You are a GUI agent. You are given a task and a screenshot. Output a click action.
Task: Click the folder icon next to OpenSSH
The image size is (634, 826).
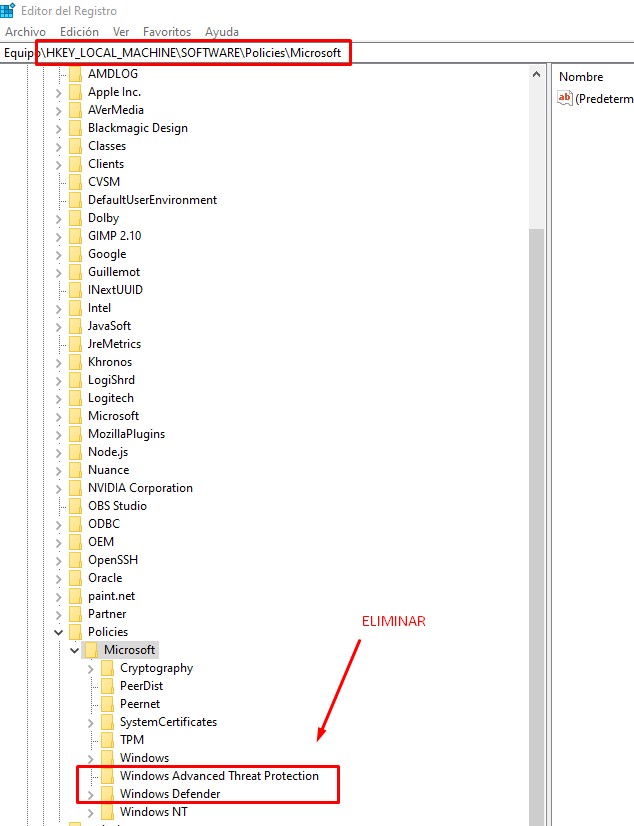[75, 560]
